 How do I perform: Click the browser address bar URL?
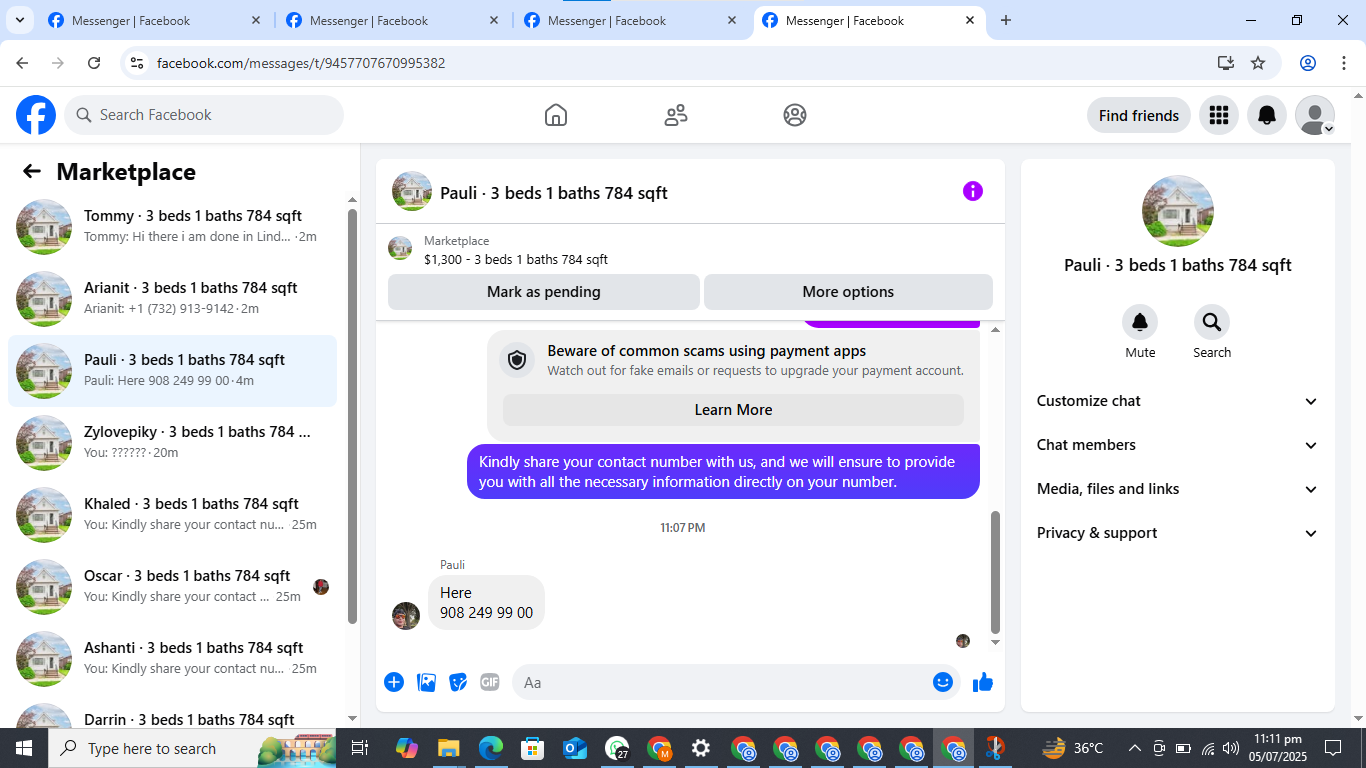point(301,63)
